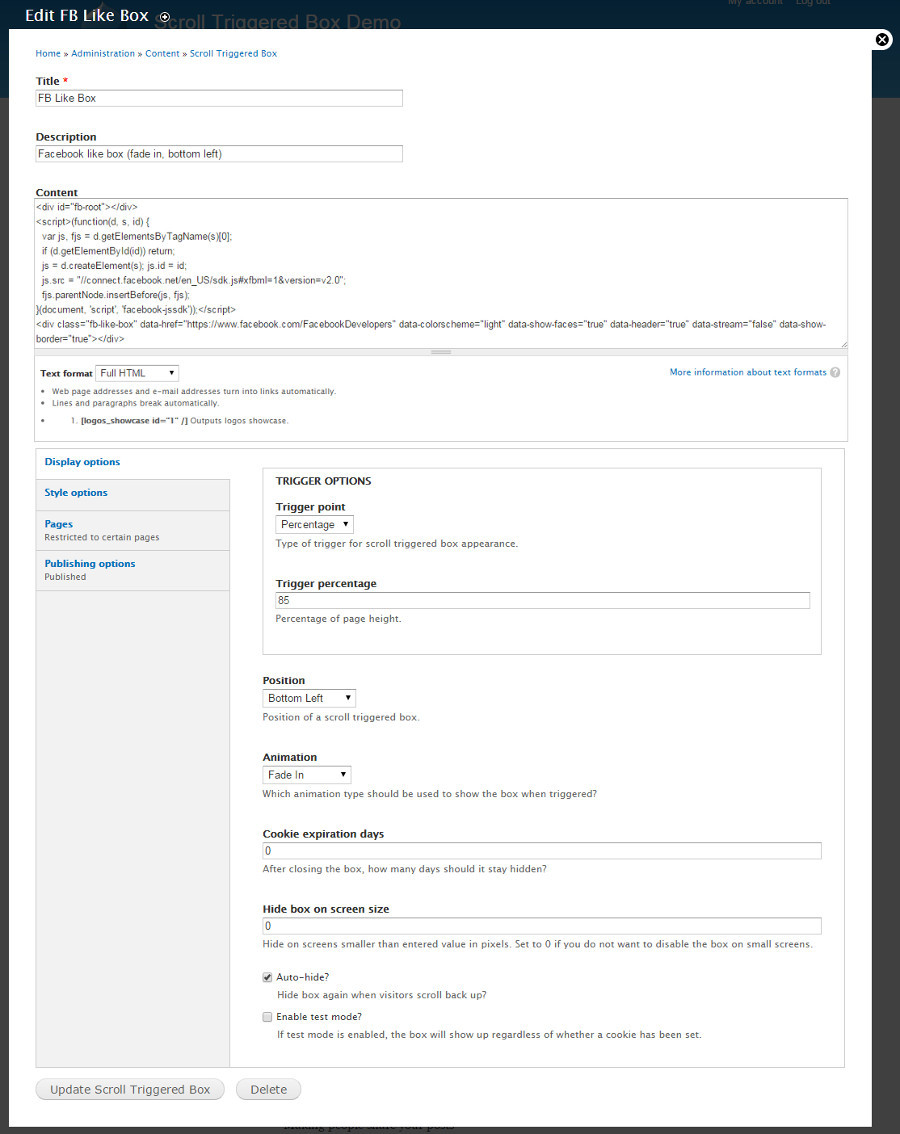Viewport: 900px width, 1134px height.
Task: Focus the Trigger percentage input field
Action: pos(542,601)
